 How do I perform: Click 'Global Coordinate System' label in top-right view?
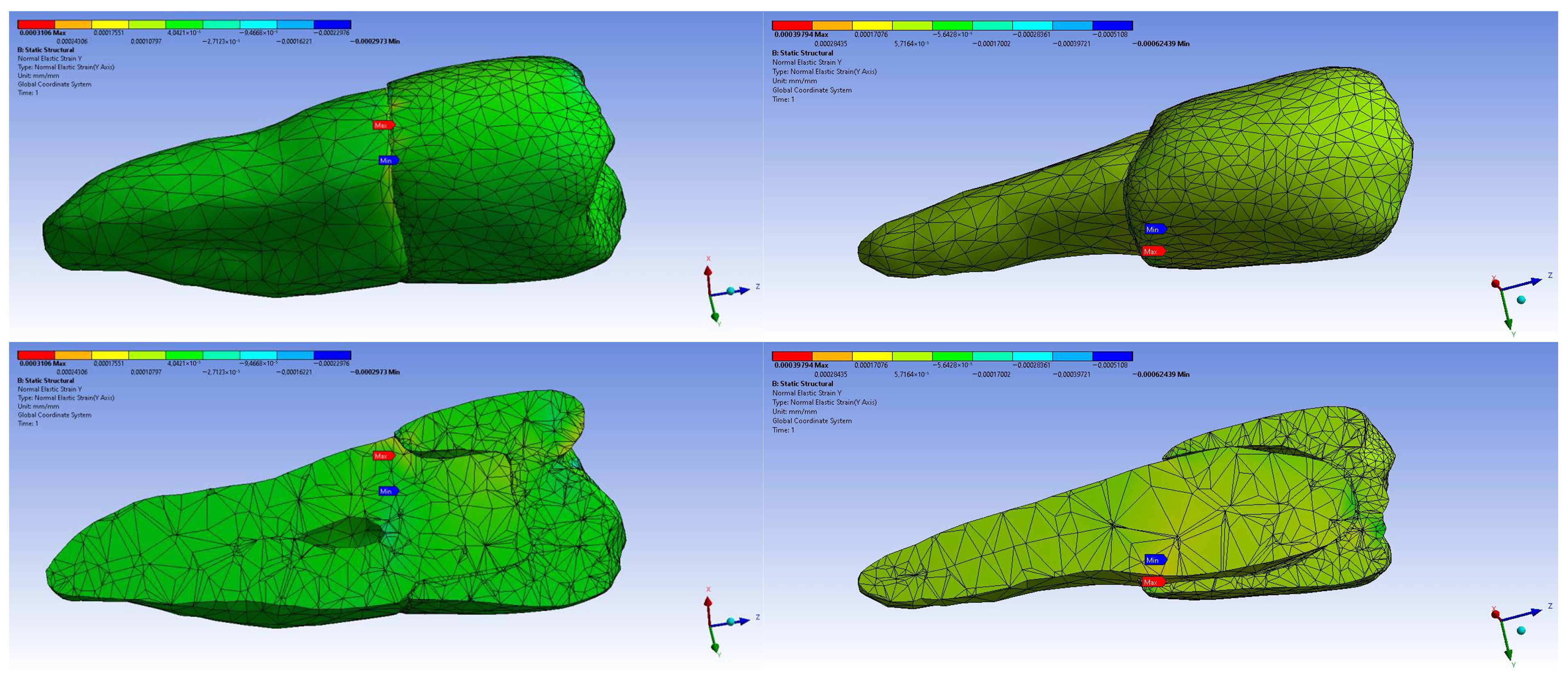click(x=812, y=90)
